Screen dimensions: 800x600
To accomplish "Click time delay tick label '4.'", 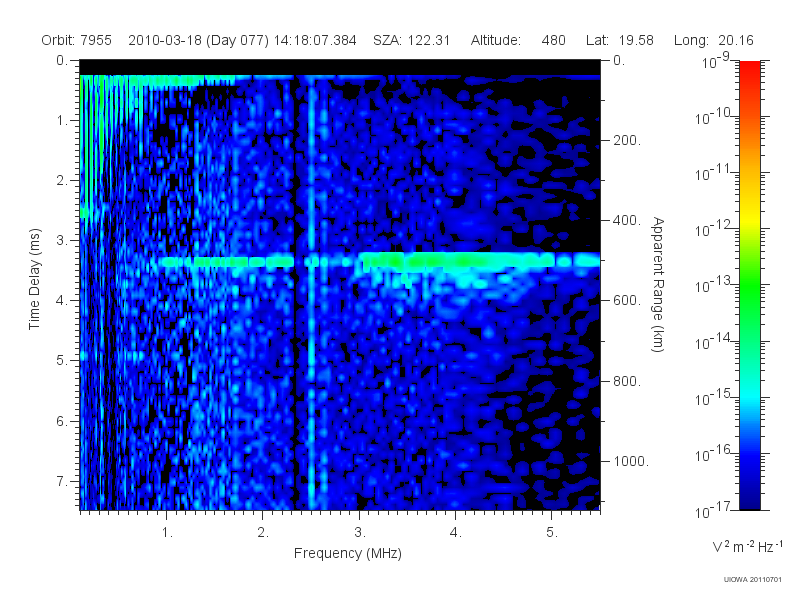I will [62, 300].
